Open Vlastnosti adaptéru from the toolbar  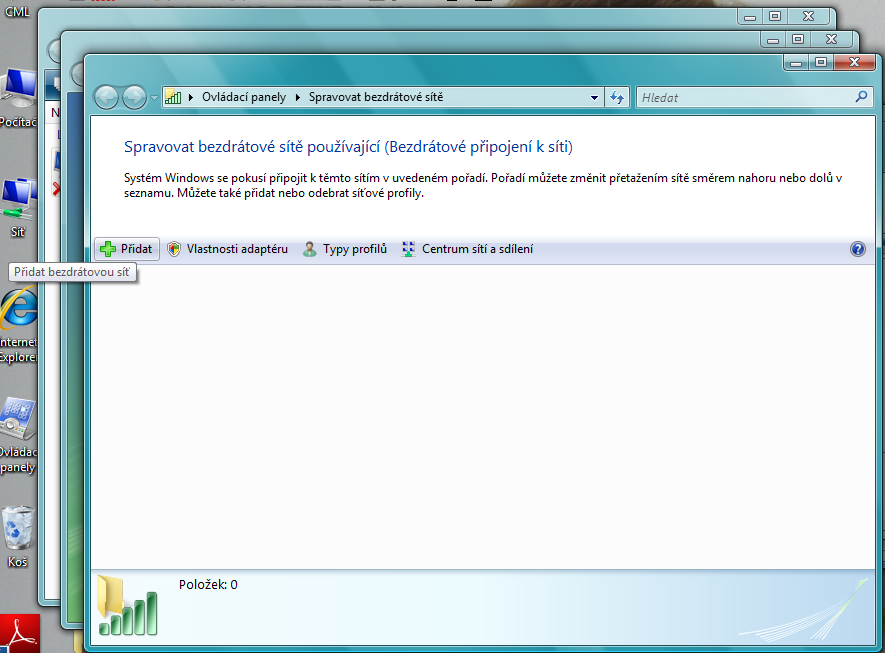[x=227, y=249]
